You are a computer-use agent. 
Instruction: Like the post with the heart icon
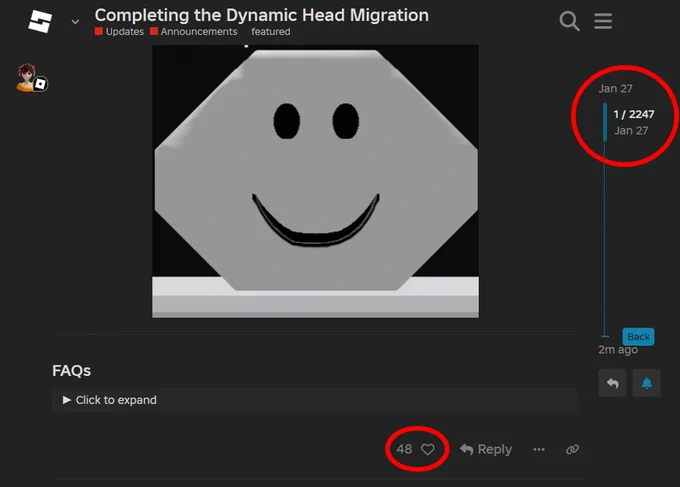428,449
